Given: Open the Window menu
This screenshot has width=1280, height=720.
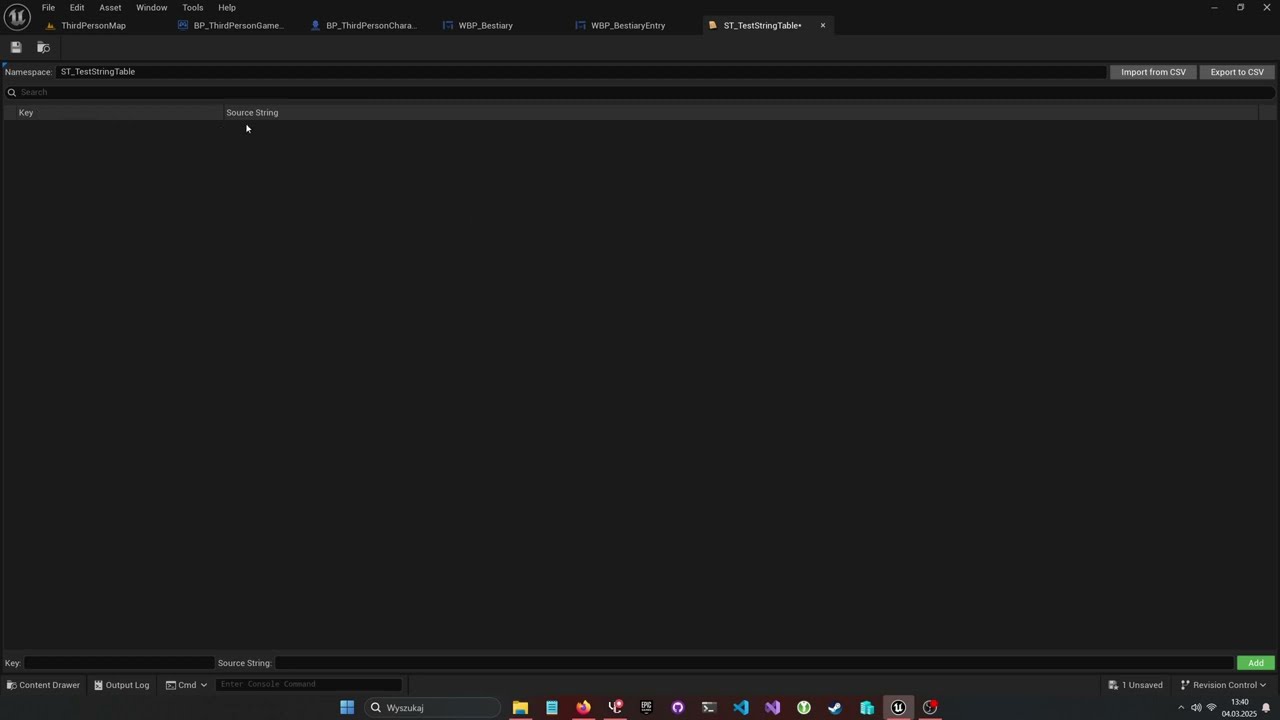Looking at the screenshot, I should 152,7.
